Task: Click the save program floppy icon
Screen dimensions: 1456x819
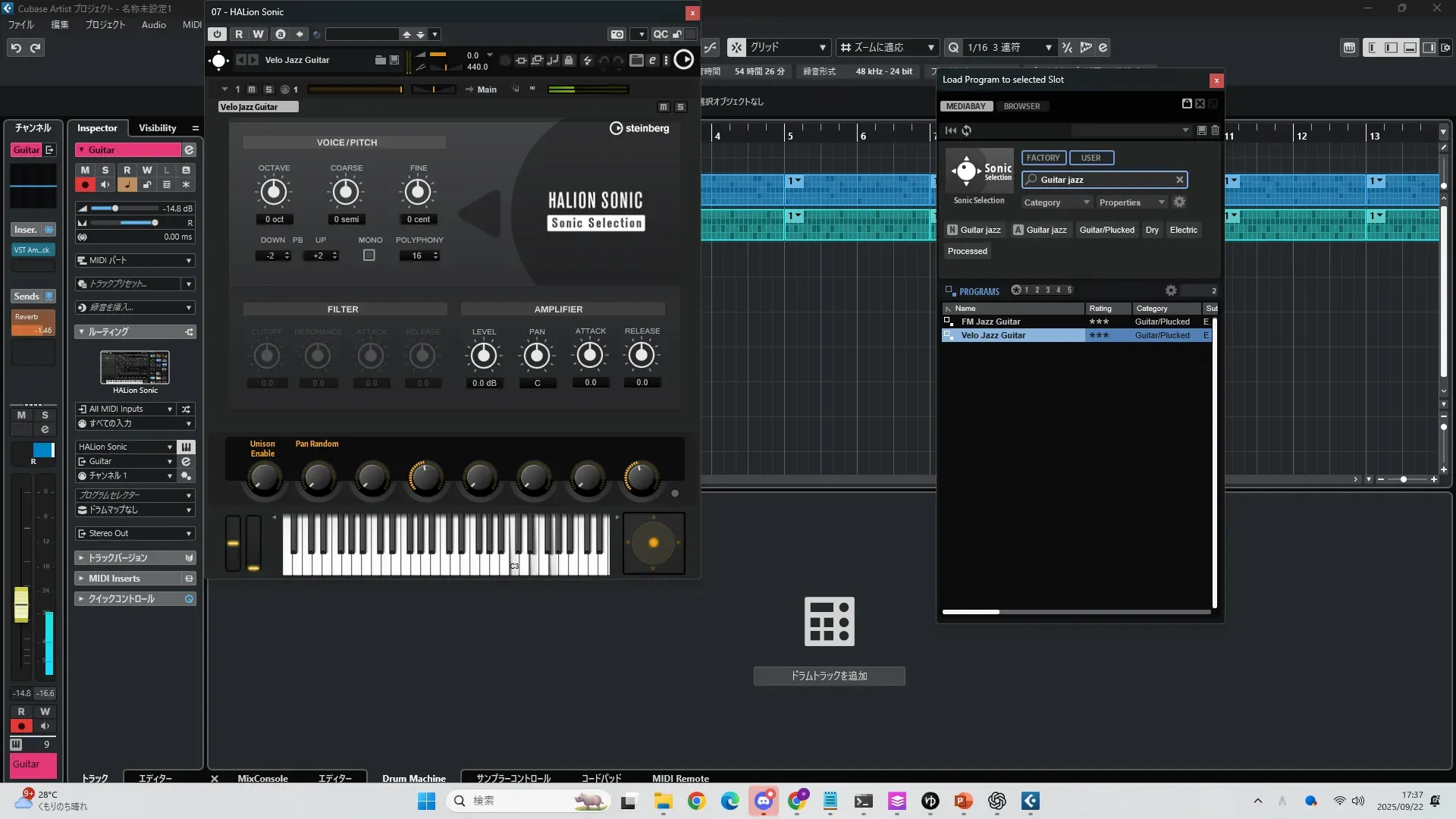Action: (394, 60)
